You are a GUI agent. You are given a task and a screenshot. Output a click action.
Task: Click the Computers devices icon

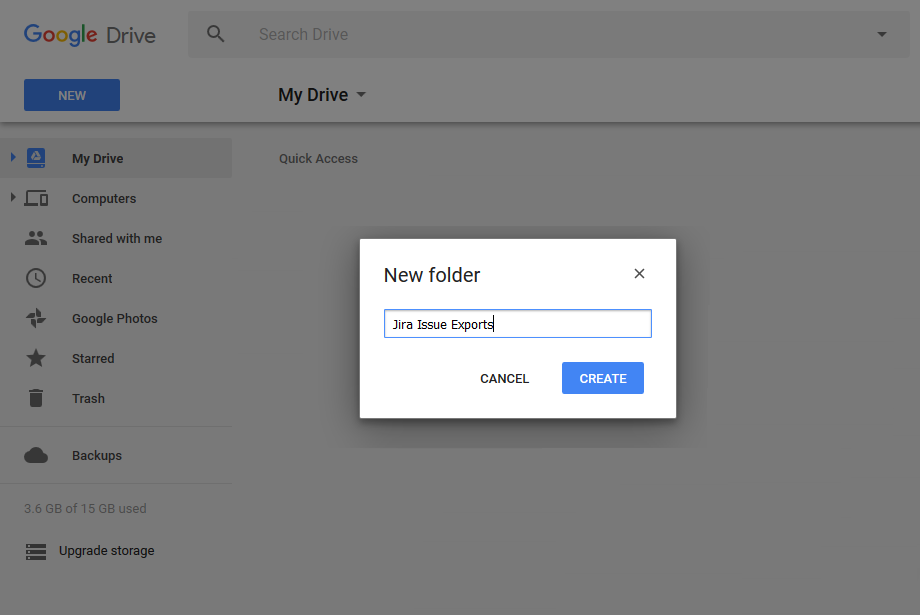(x=36, y=198)
